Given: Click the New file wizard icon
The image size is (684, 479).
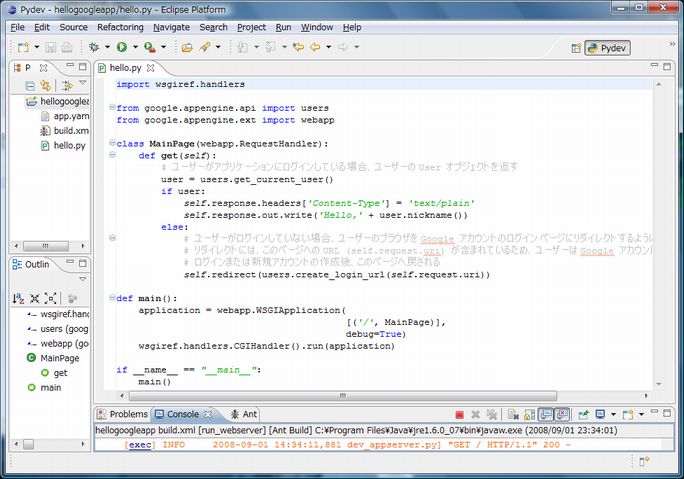Looking at the screenshot, I should pyautogui.click(x=22, y=47).
